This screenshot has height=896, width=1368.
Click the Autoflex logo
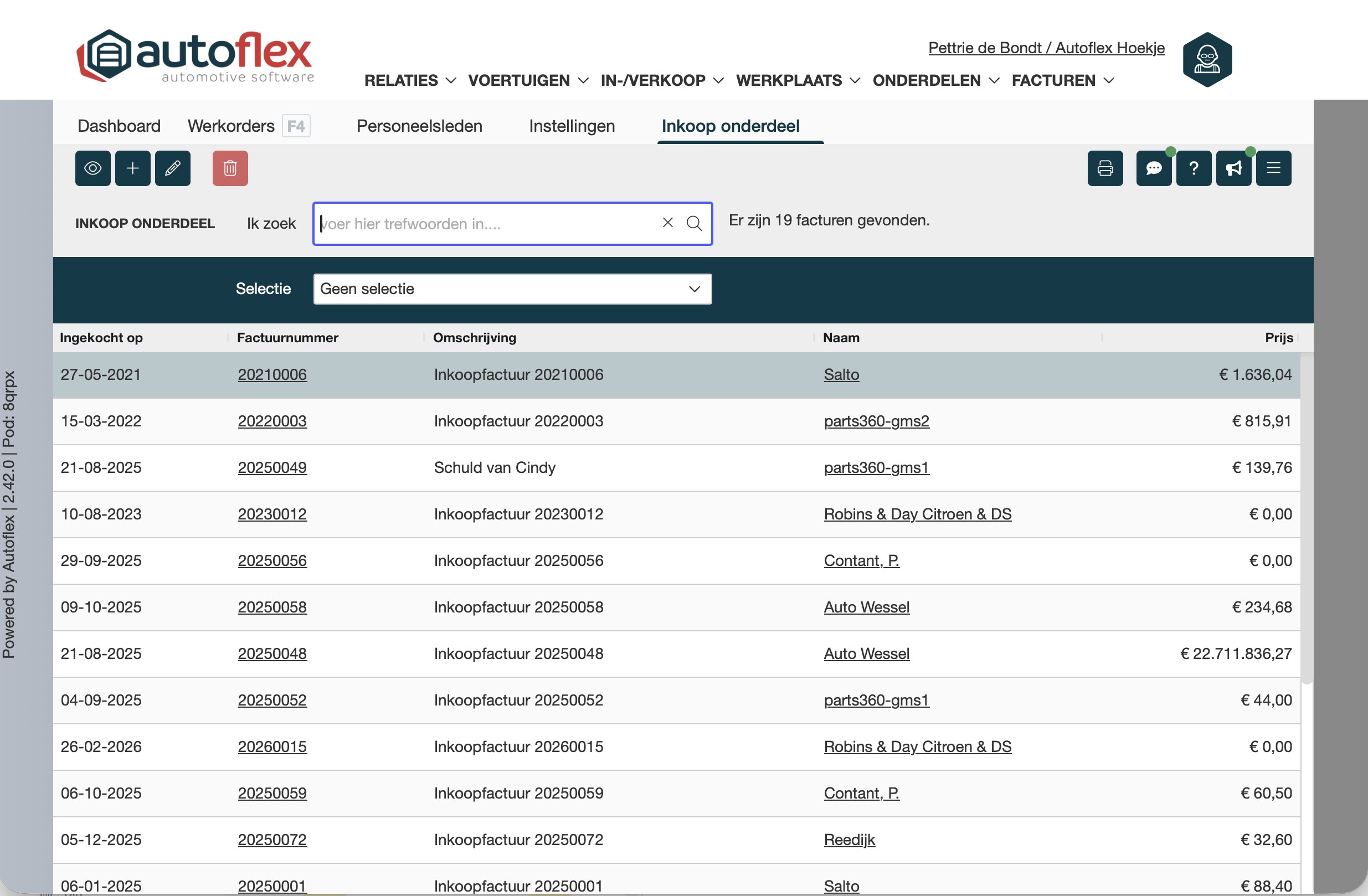[x=196, y=56]
